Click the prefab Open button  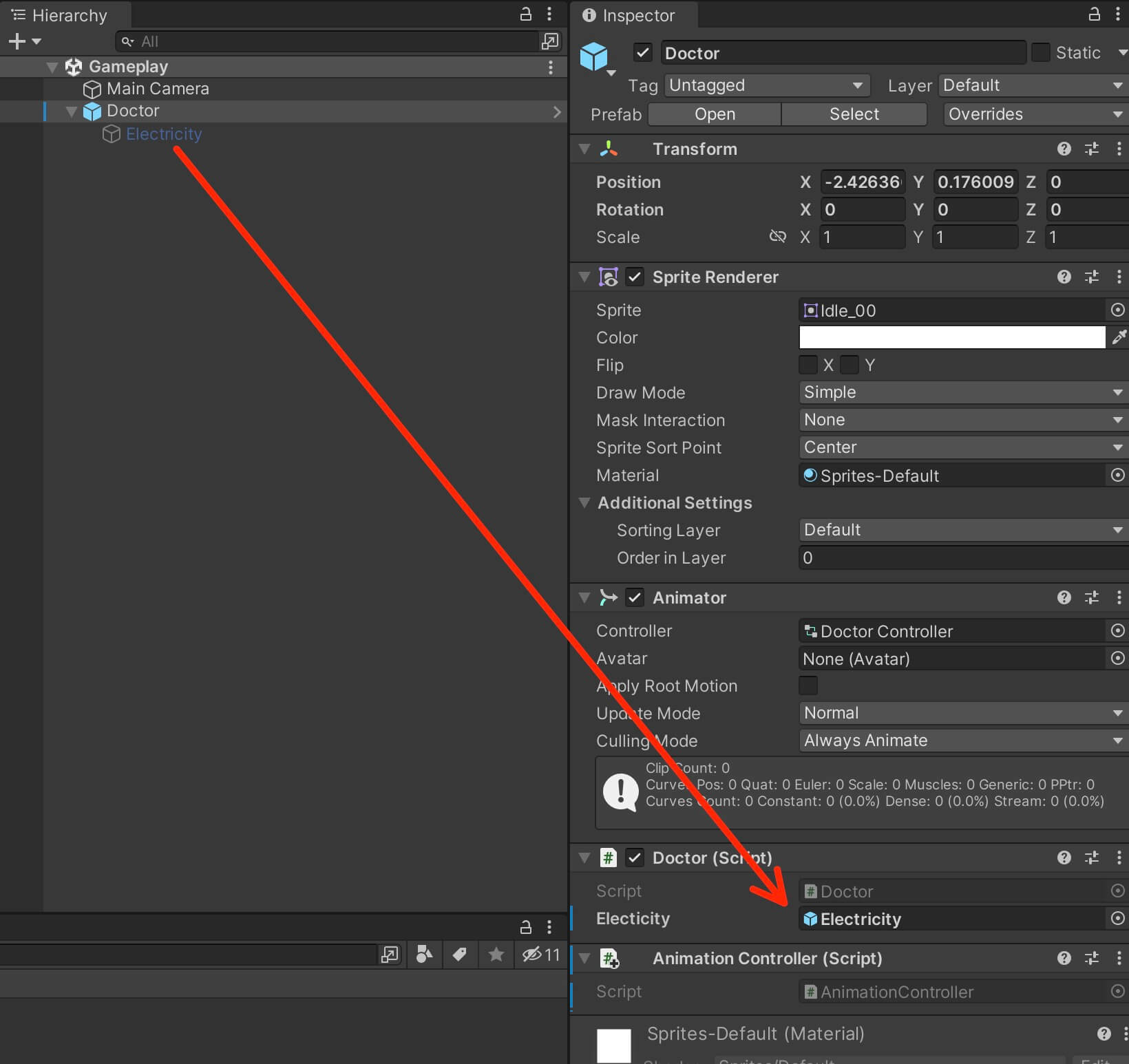pos(715,114)
